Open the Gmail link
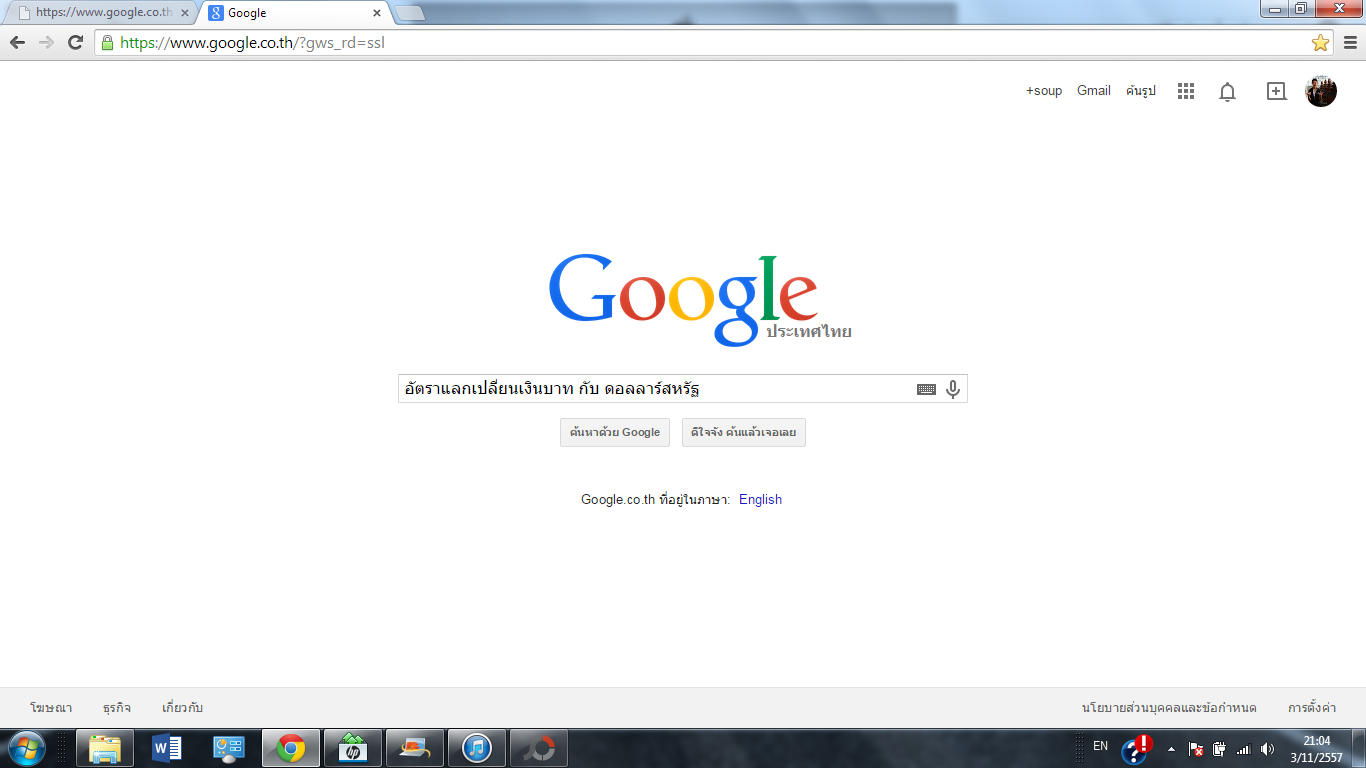This screenshot has width=1366, height=768. 1094,91
